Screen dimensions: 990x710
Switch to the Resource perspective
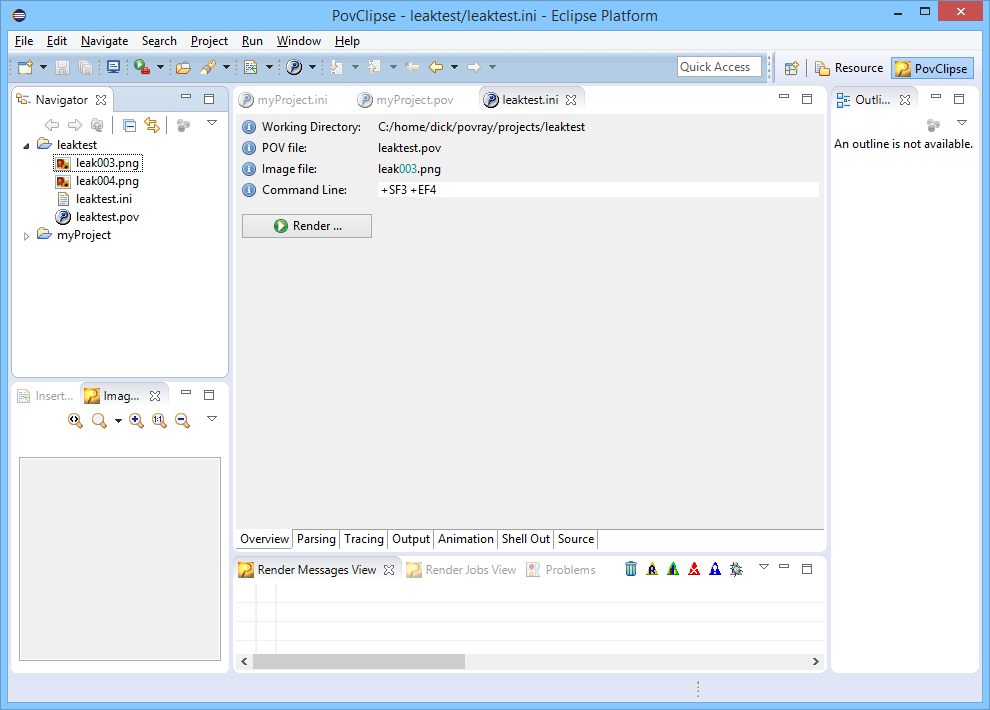pyautogui.click(x=849, y=68)
